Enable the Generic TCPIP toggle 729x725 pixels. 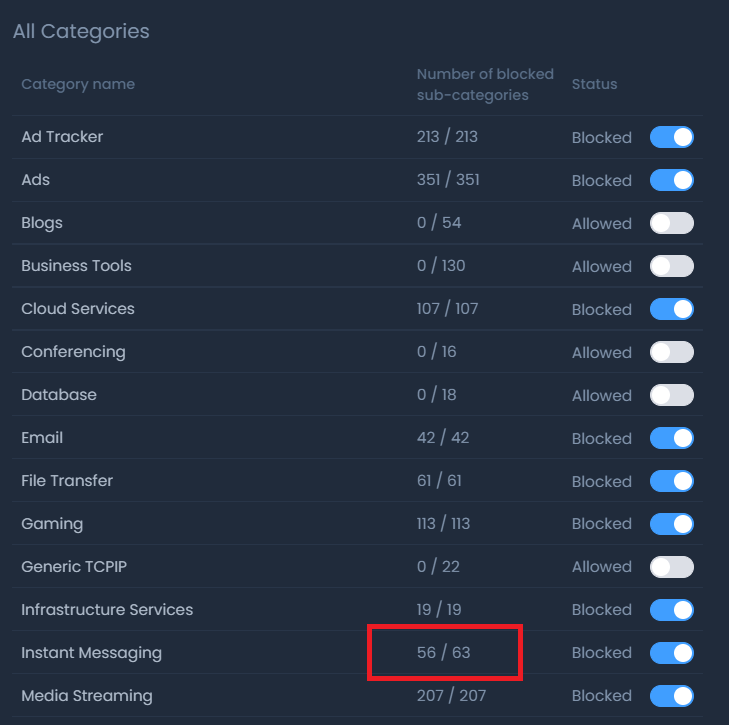[671, 567]
